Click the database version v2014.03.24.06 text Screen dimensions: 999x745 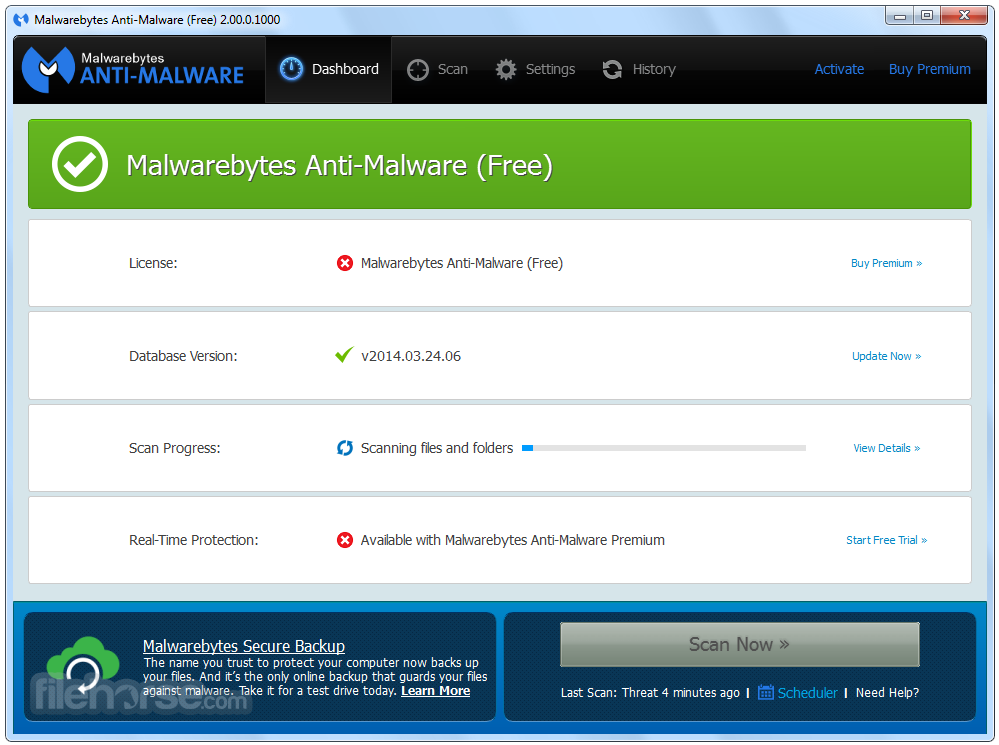[411, 356]
